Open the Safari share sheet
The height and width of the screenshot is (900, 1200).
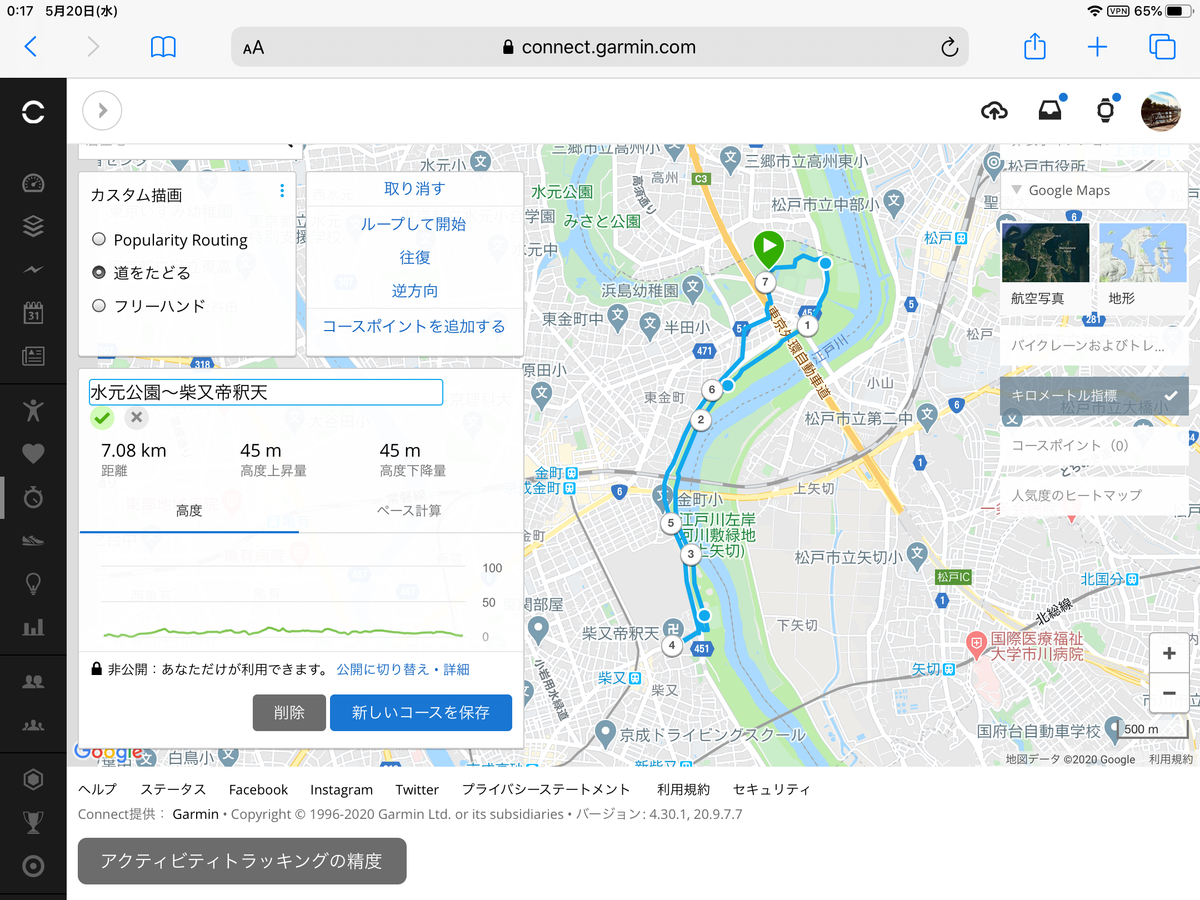[x=1035, y=46]
